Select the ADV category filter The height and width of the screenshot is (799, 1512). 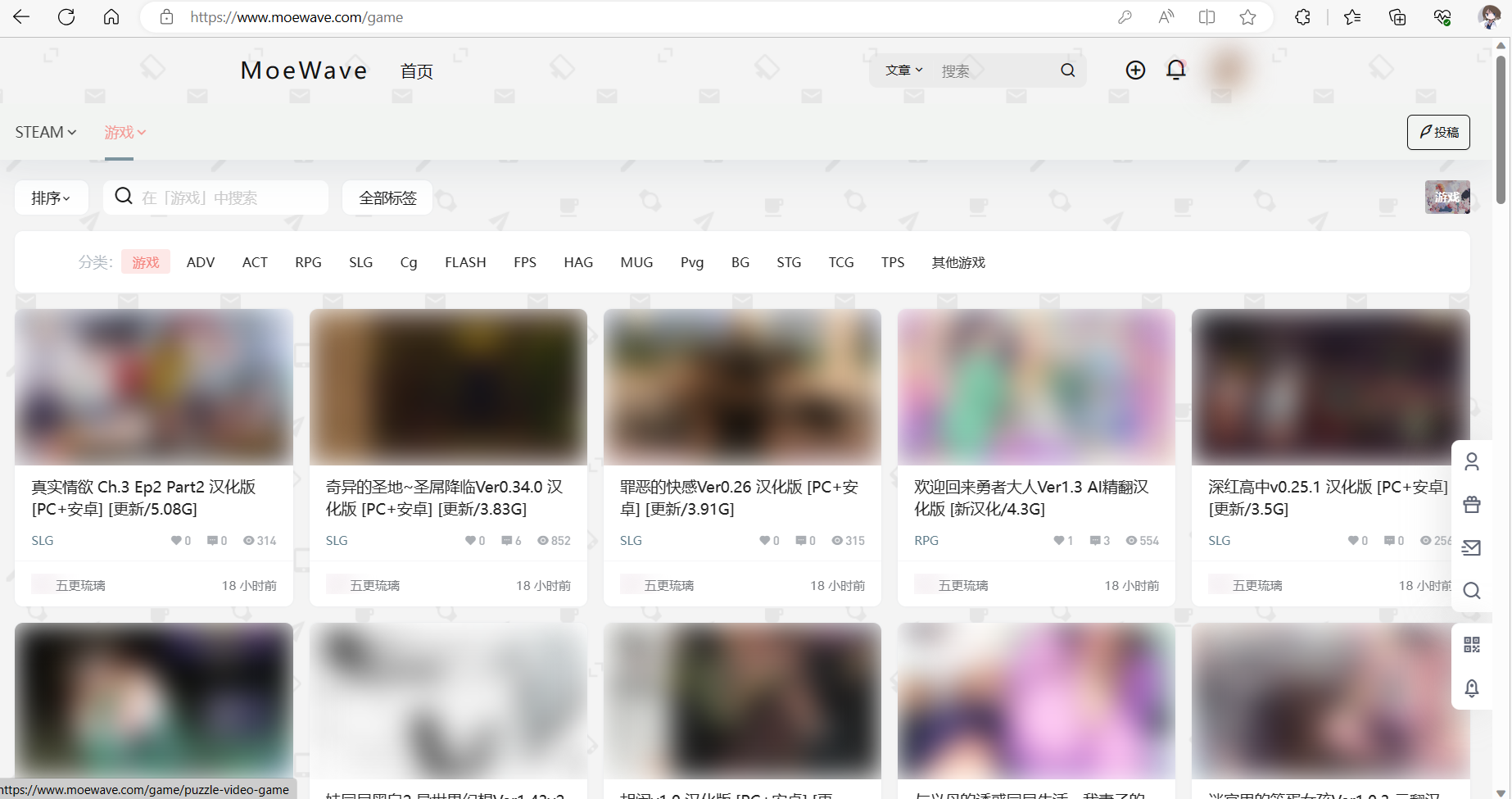pyautogui.click(x=201, y=262)
